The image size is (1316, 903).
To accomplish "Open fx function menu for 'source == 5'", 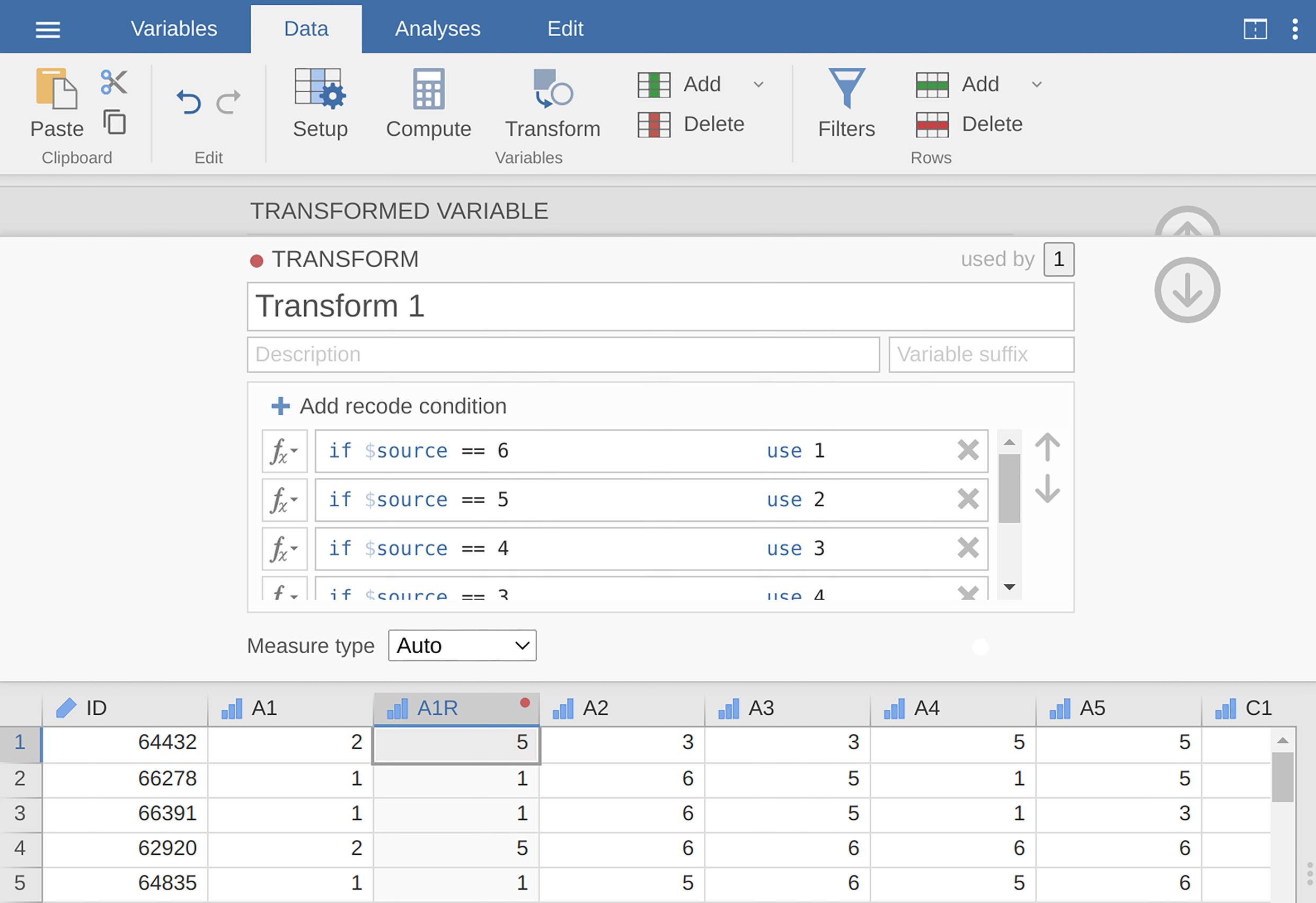I will pyautogui.click(x=284, y=499).
